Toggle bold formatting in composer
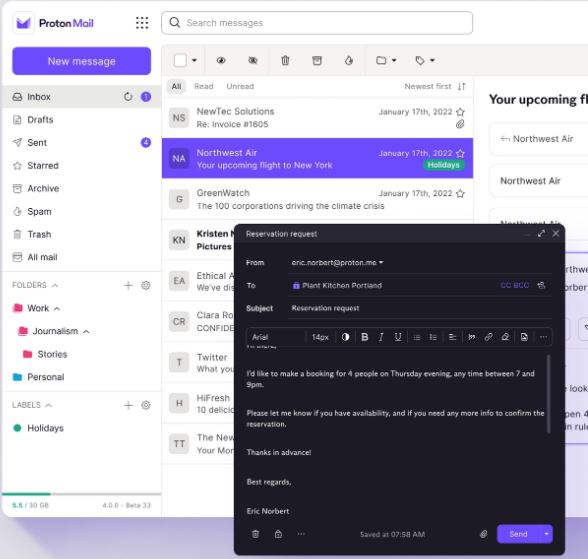Screen dimensions: 588x559 click(364, 337)
